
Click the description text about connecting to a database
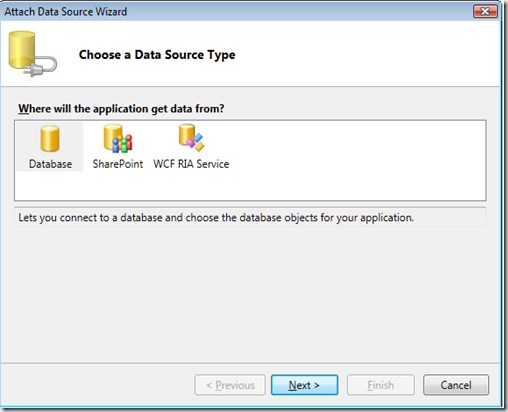point(216,218)
